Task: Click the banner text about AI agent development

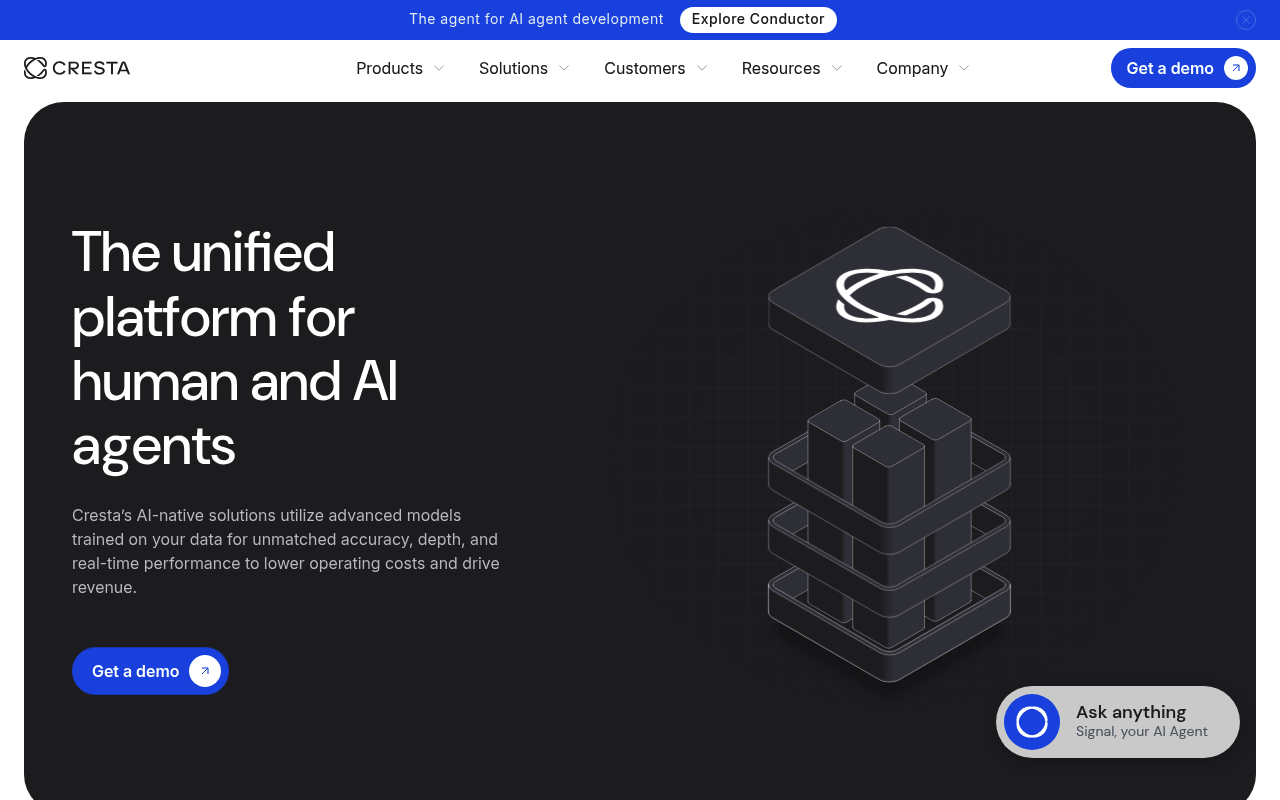Action: (x=536, y=19)
